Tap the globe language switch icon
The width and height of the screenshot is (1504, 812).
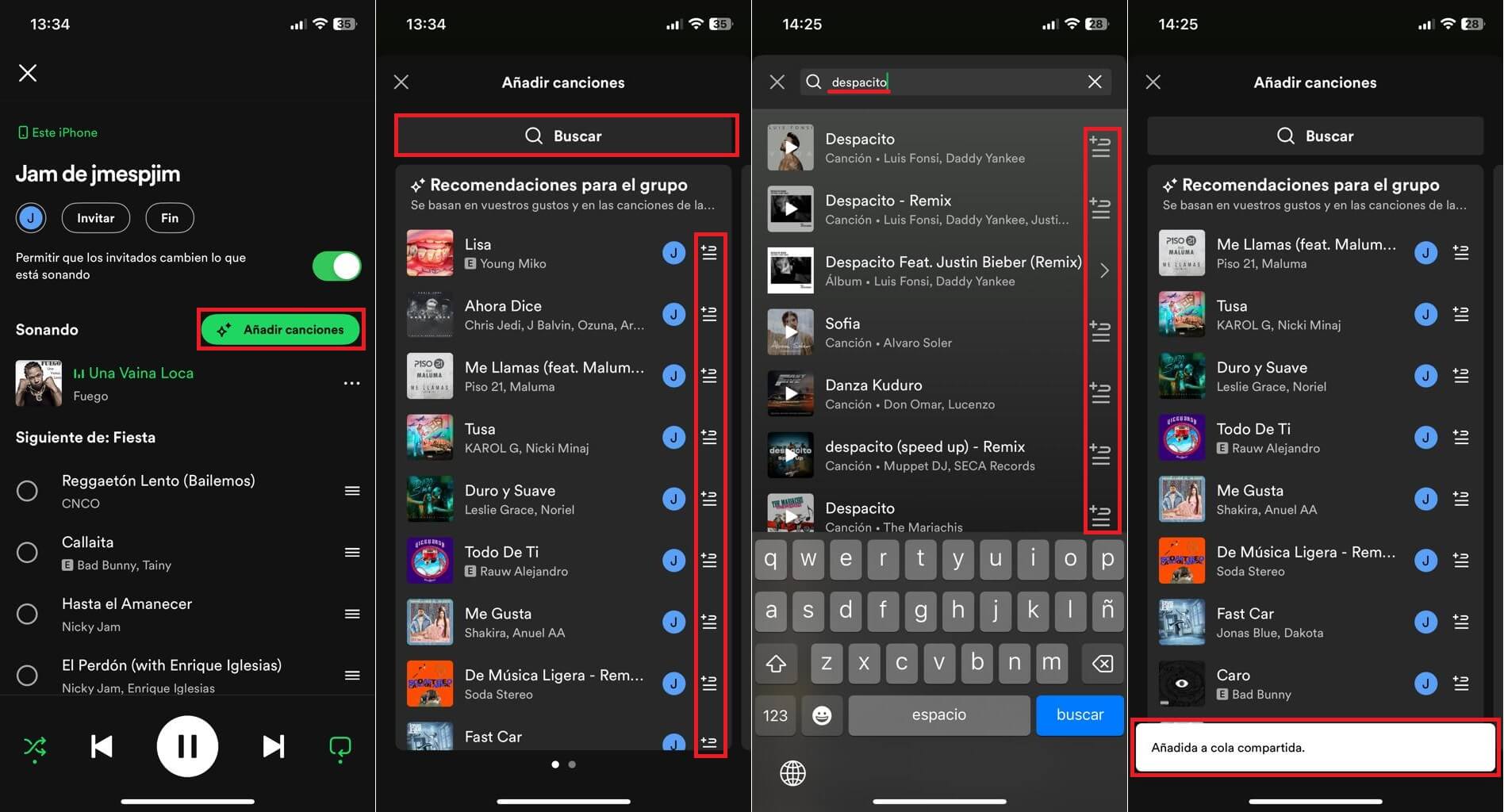792,772
